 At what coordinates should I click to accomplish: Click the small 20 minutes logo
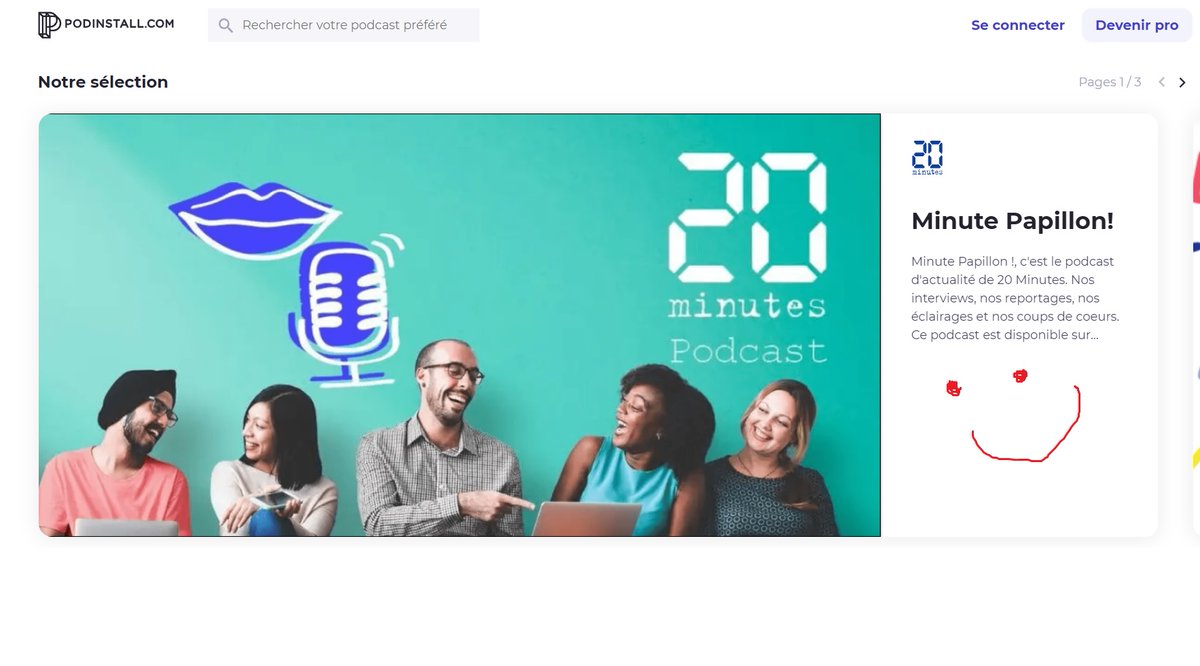[927, 158]
